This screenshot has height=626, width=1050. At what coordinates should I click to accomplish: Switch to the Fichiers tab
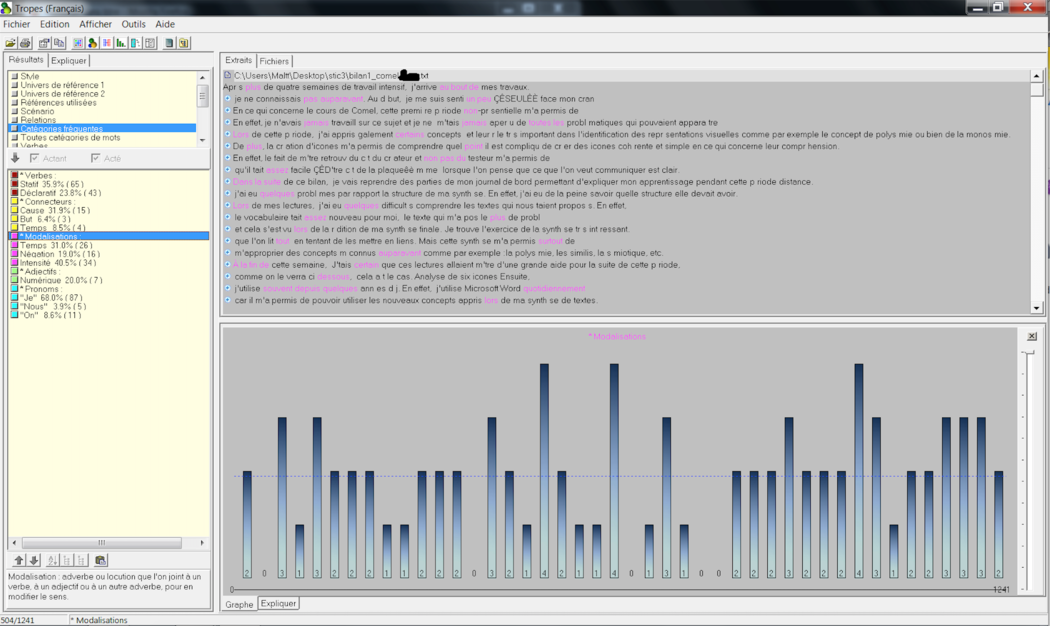(274, 61)
